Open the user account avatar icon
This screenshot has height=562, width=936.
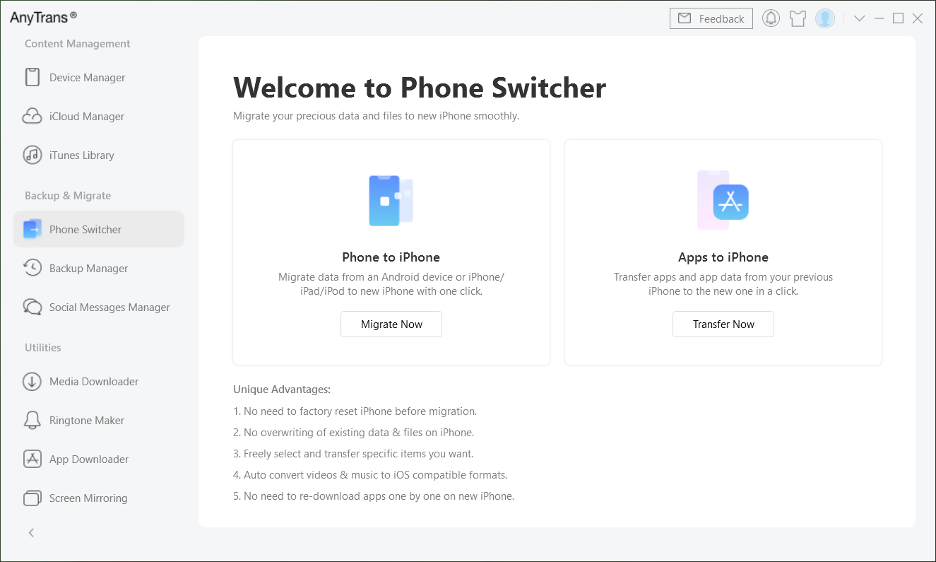825,19
